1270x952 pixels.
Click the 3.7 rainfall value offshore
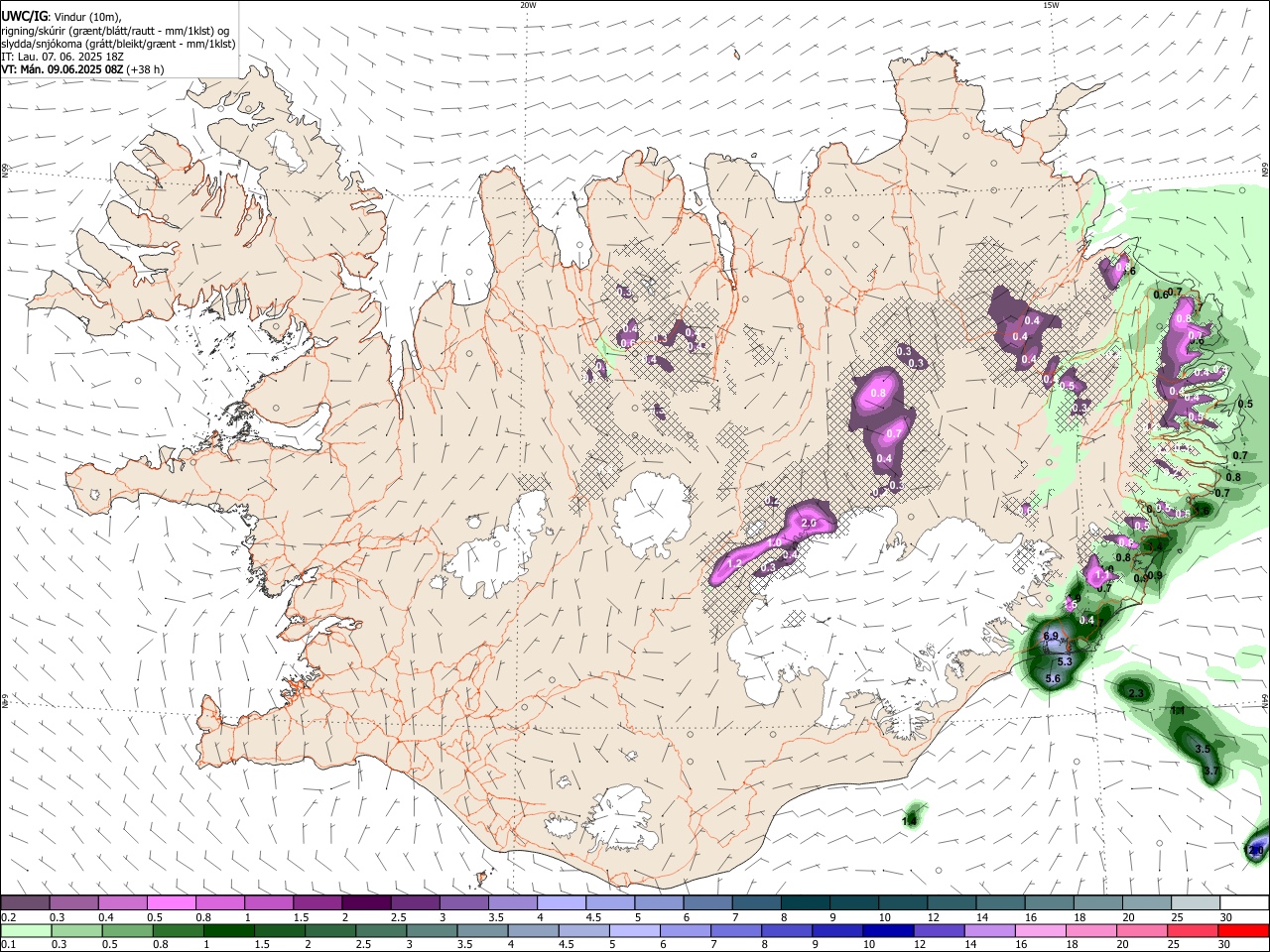1210,771
